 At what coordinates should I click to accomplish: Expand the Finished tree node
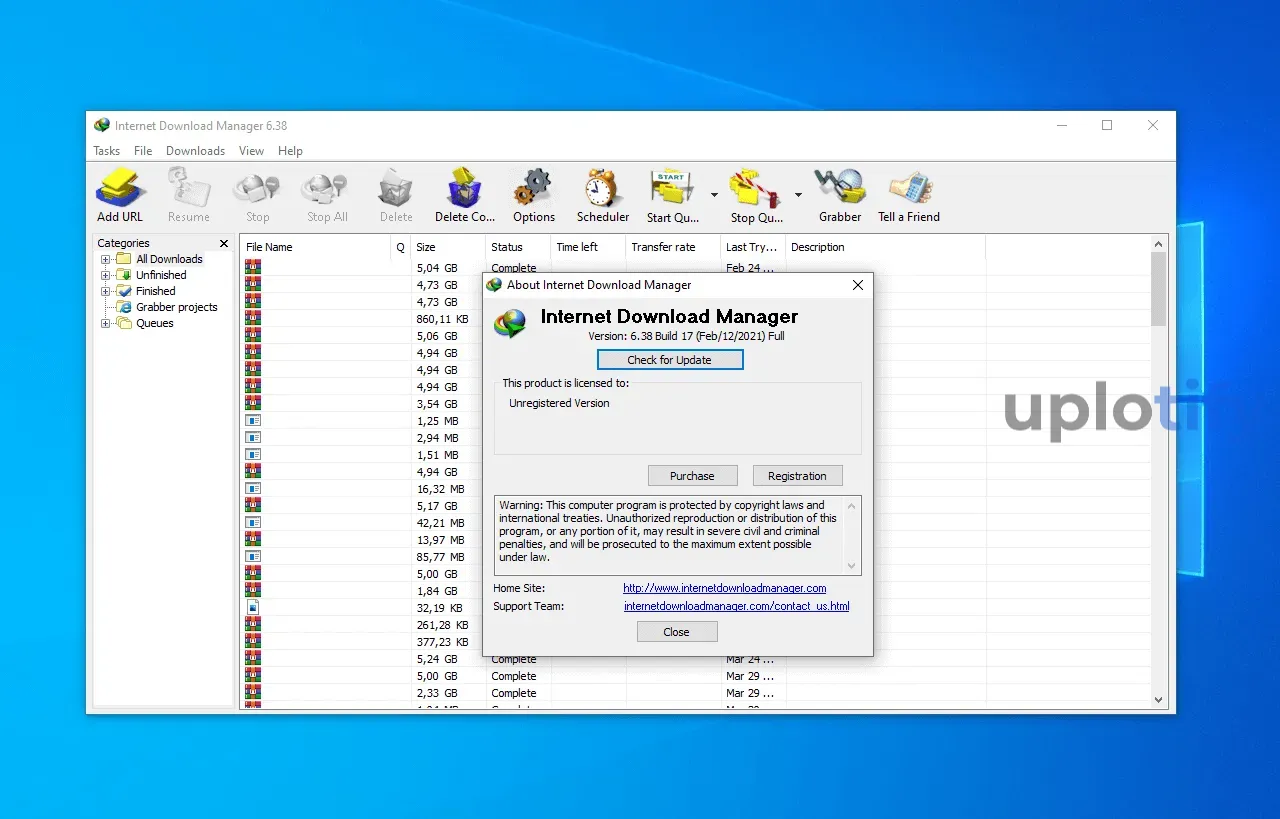105,291
